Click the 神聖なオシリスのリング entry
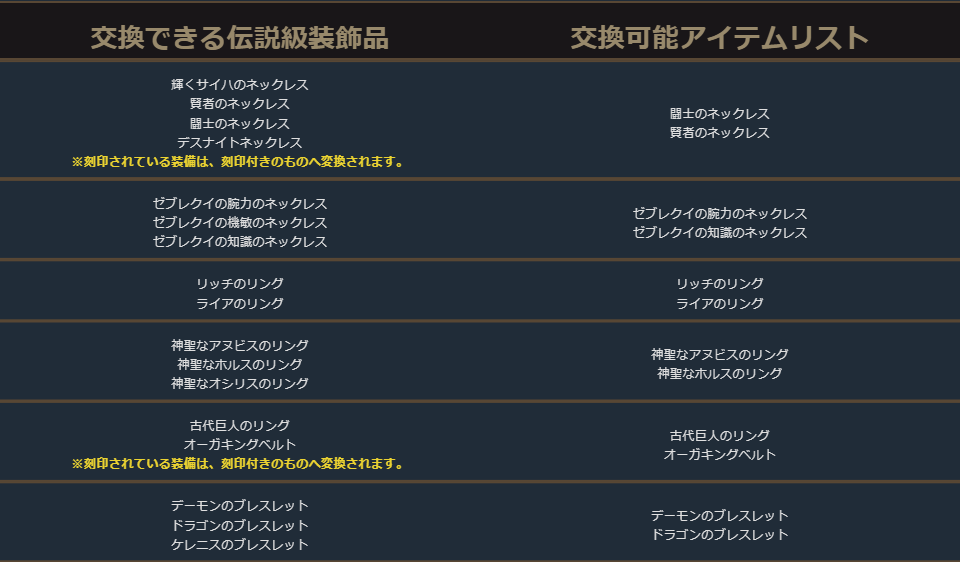This screenshot has height=562, width=960. 239,384
